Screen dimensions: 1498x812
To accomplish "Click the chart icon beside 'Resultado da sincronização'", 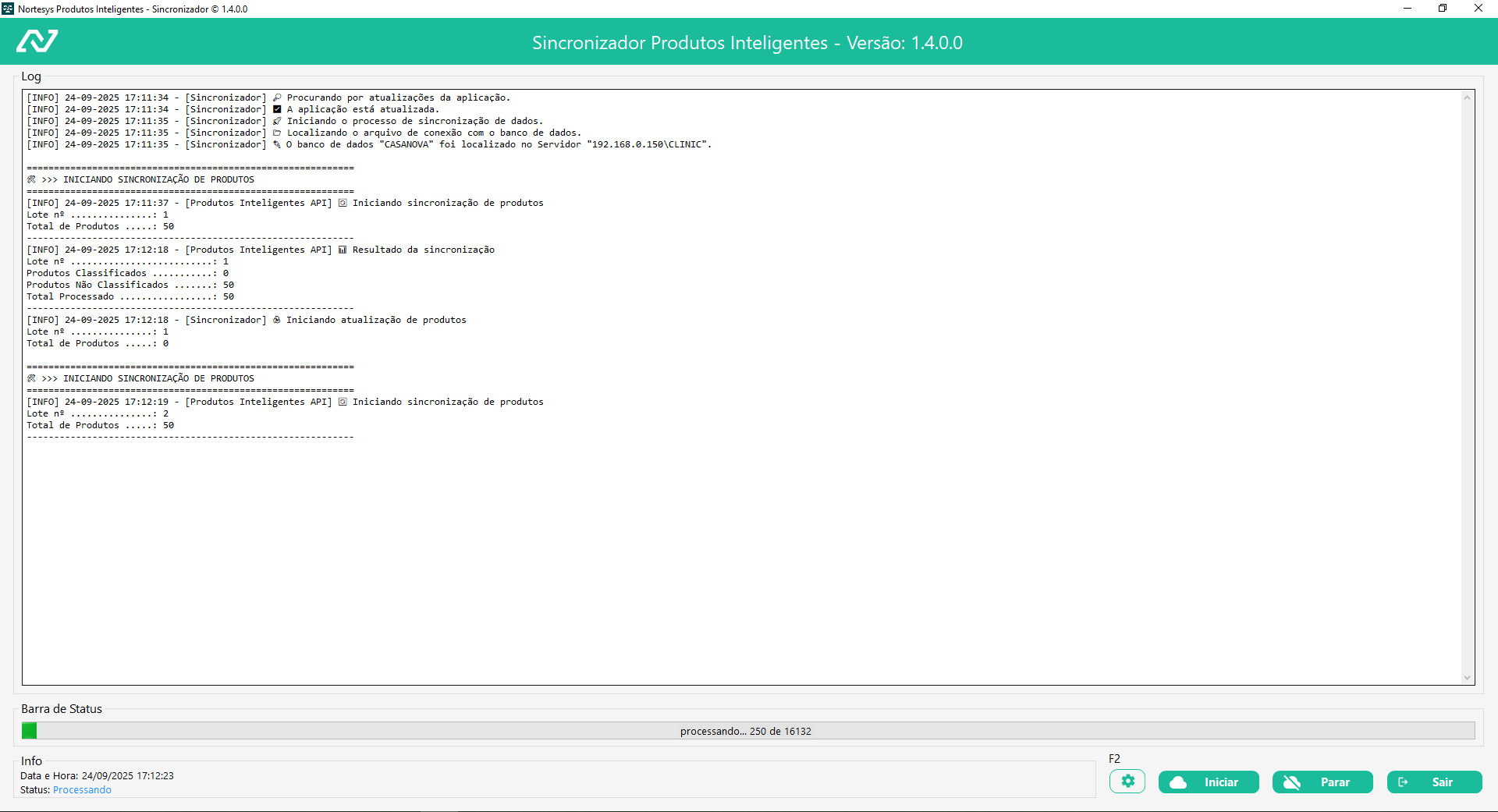I will pos(343,250).
